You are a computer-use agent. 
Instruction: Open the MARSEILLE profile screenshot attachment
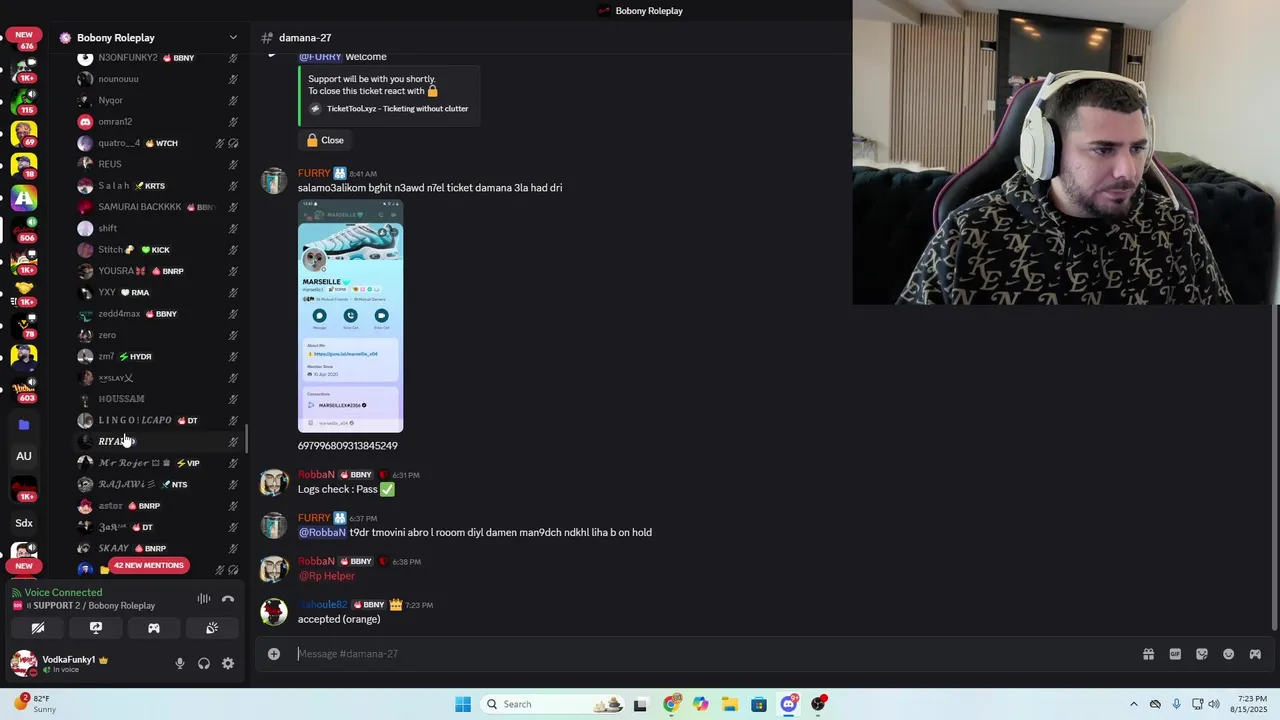point(350,316)
